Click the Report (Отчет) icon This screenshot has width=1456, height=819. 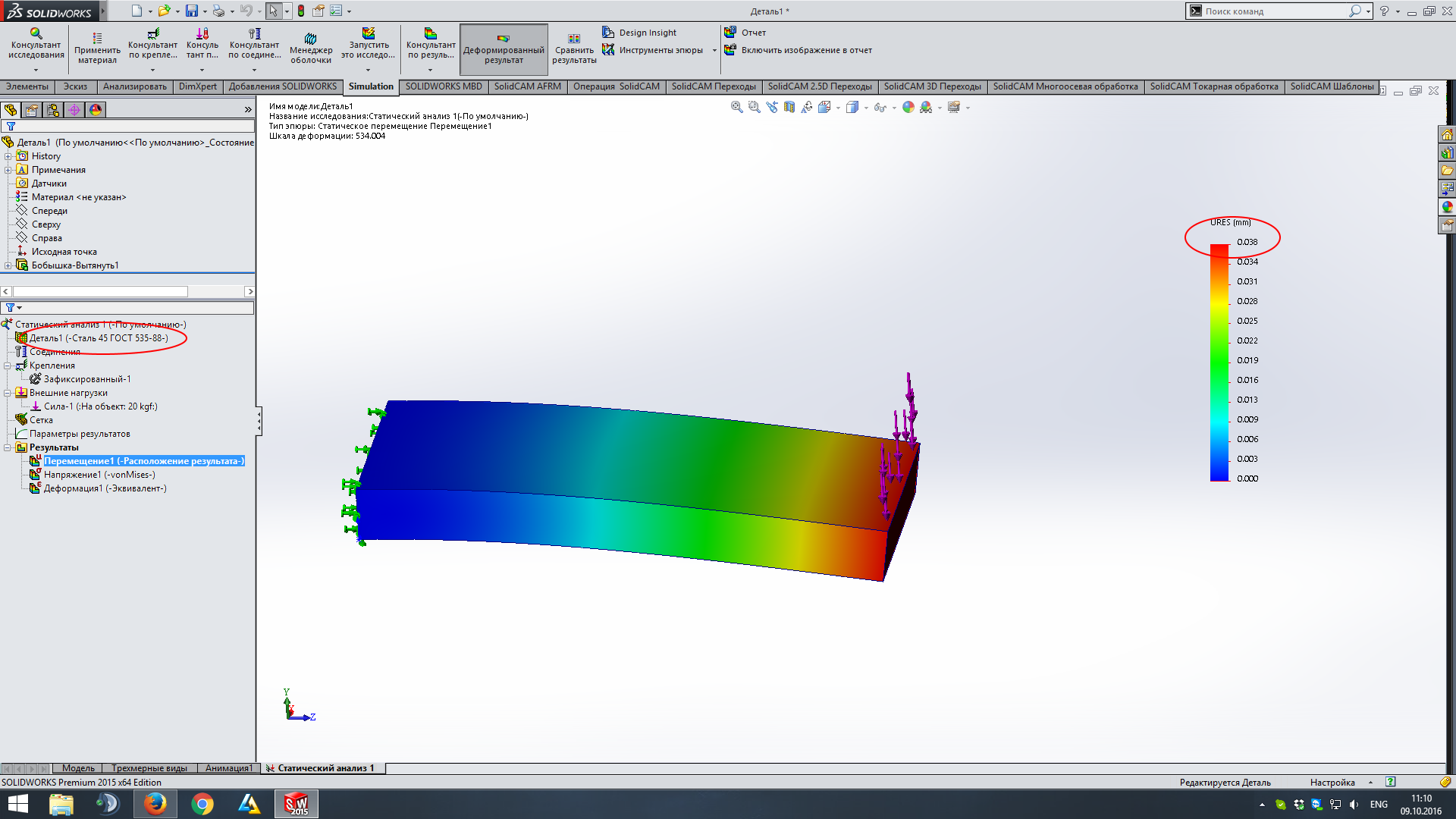tap(730, 33)
